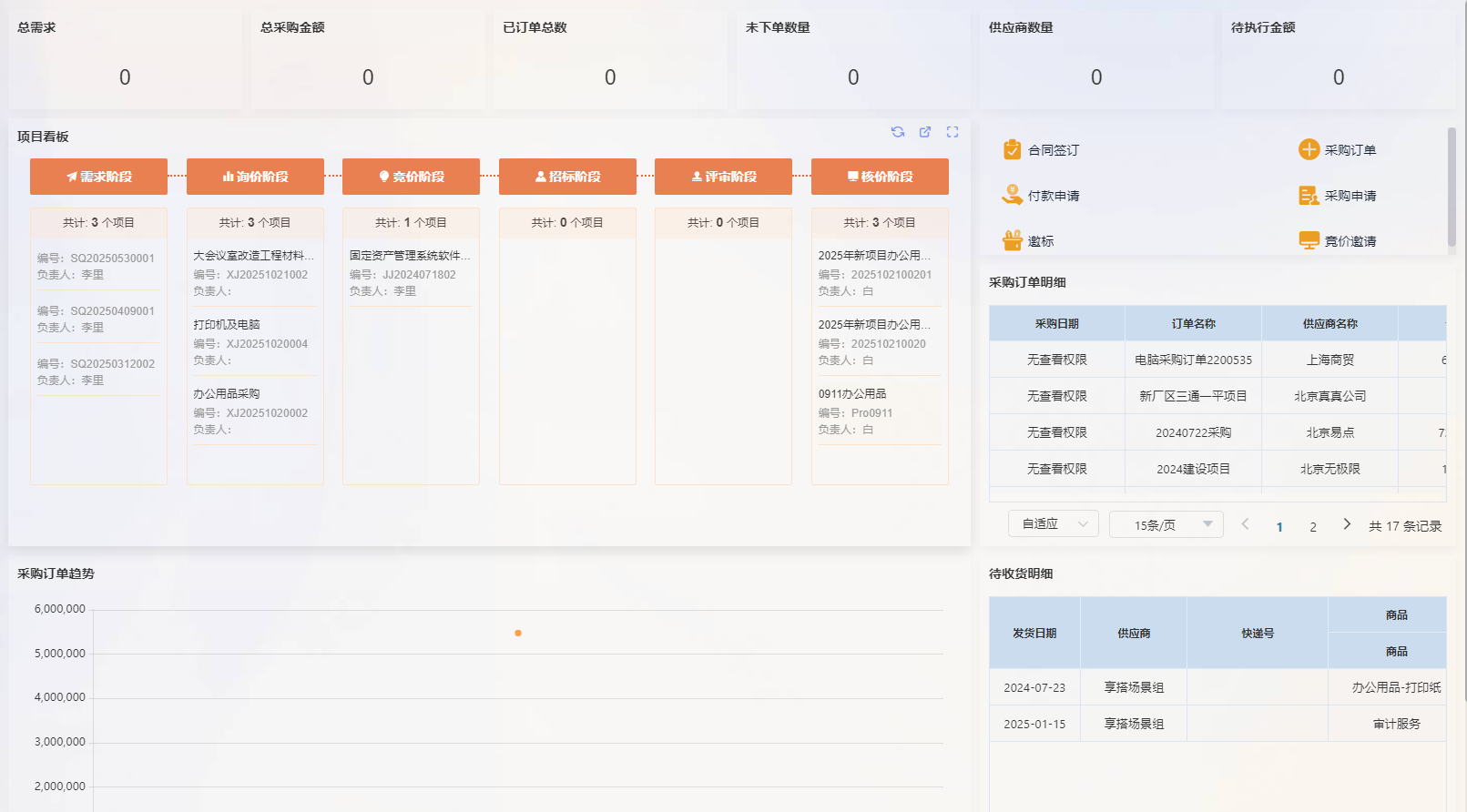
Task: Open the 15条/页 page size dropdown
Action: click(x=1166, y=524)
